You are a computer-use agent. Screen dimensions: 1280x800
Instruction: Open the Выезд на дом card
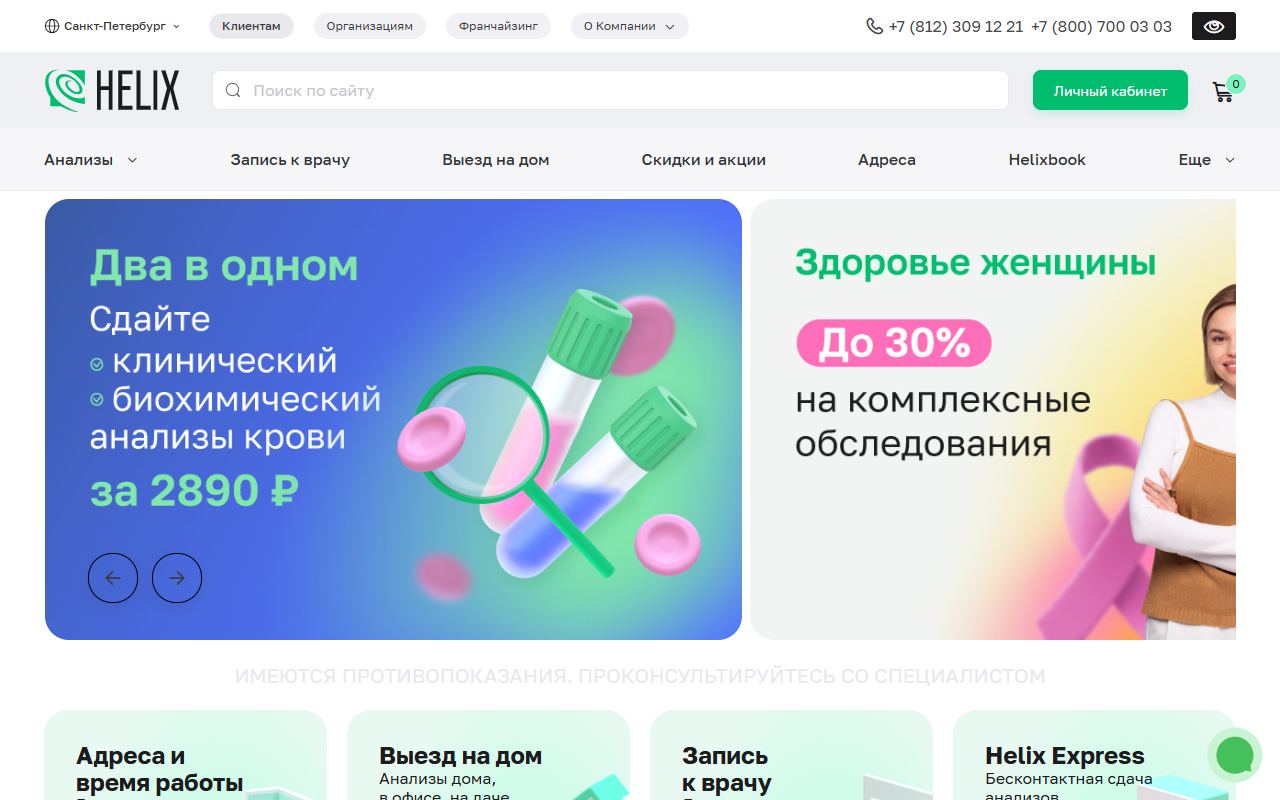(x=488, y=755)
